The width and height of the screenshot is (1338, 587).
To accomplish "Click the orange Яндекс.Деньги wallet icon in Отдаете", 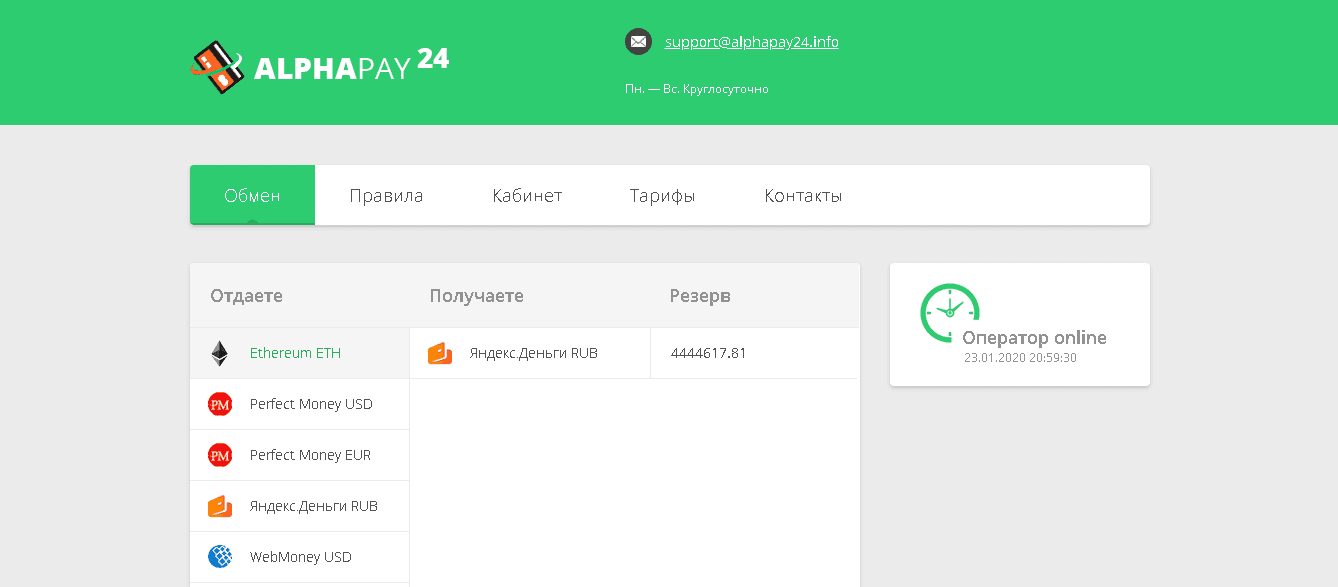I will click(219, 506).
